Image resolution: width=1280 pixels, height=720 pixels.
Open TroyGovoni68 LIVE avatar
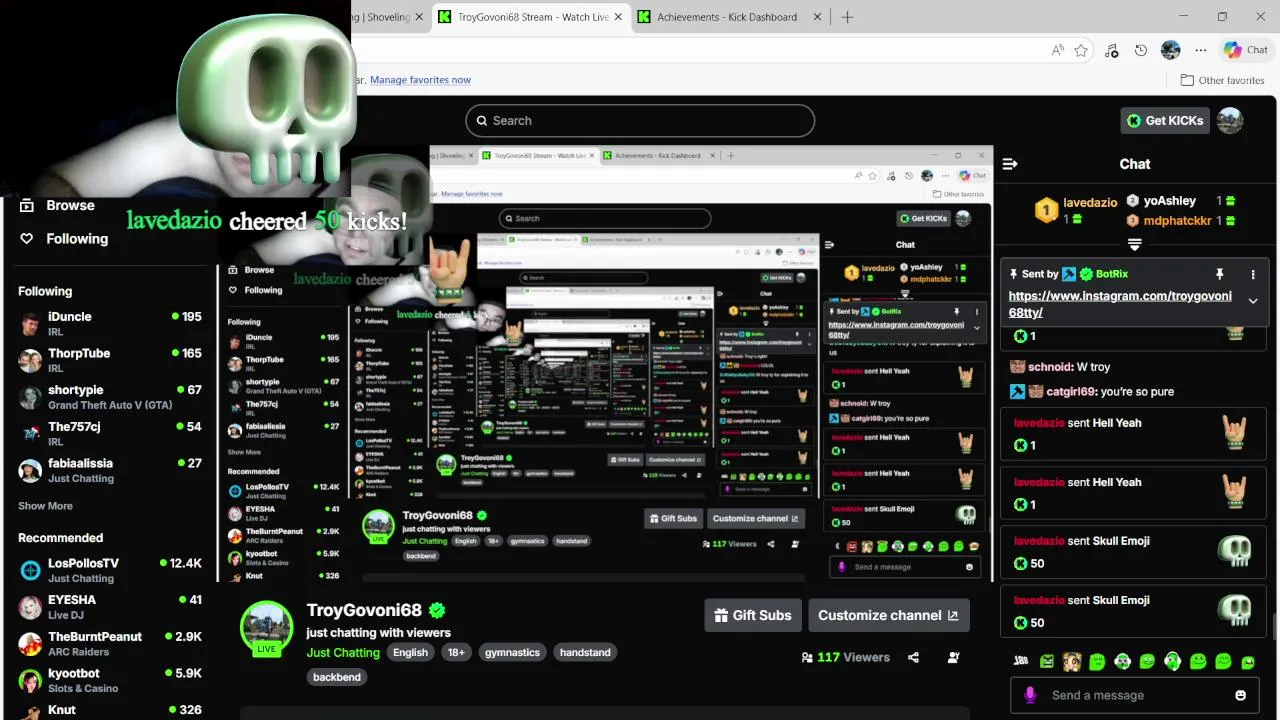tap(266, 628)
